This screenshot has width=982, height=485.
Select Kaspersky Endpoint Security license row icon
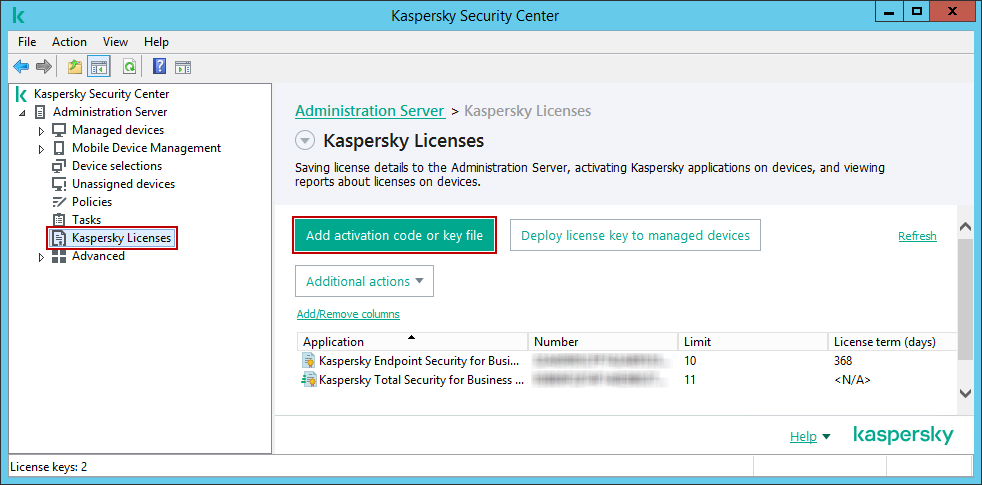tap(309, 361)
